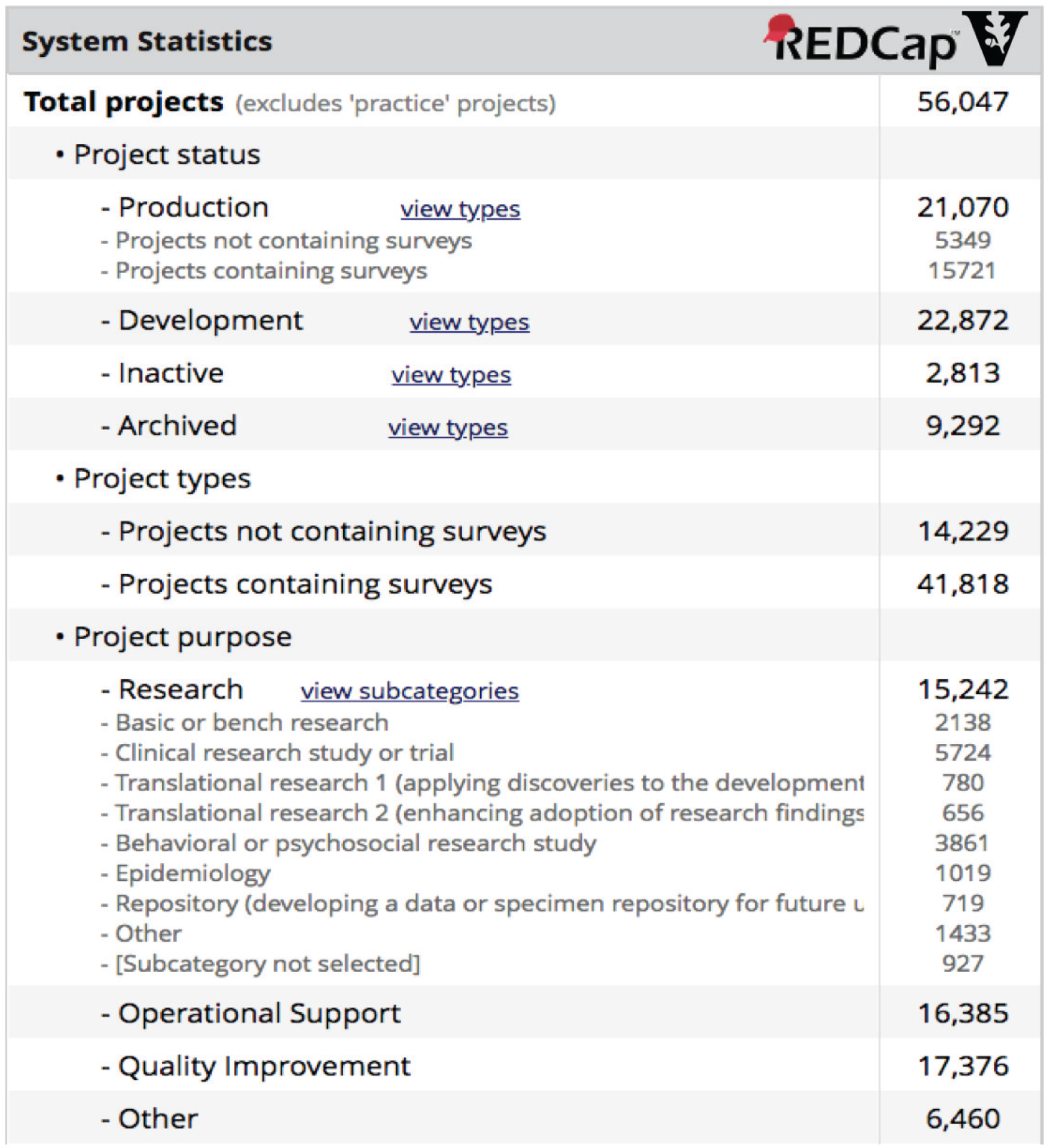1050x1148 pixels.
Task: Click the value 41,818 for survey projects
Action: [x=962, y=584]
